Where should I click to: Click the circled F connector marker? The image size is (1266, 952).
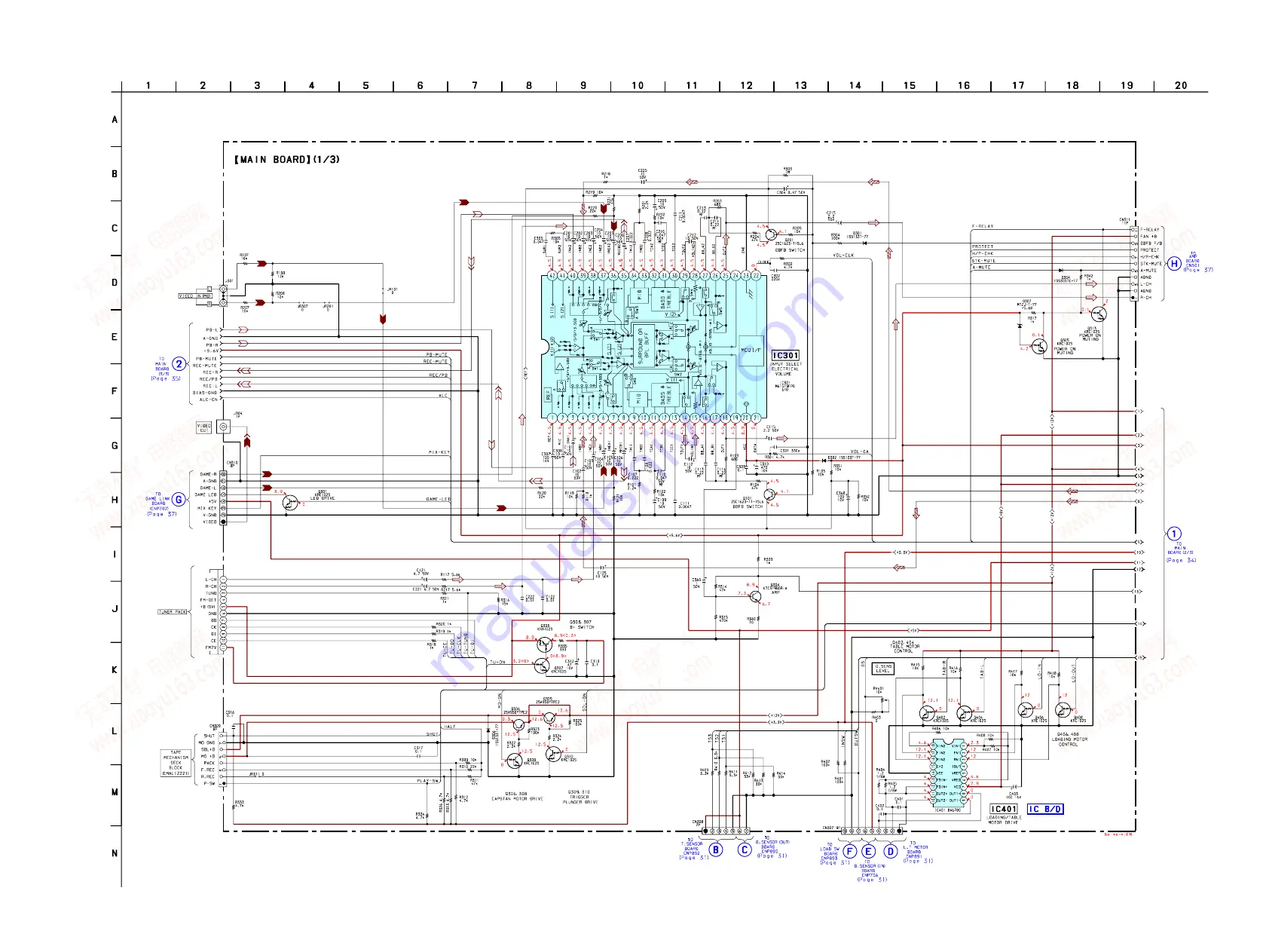(x=849, y=851)
